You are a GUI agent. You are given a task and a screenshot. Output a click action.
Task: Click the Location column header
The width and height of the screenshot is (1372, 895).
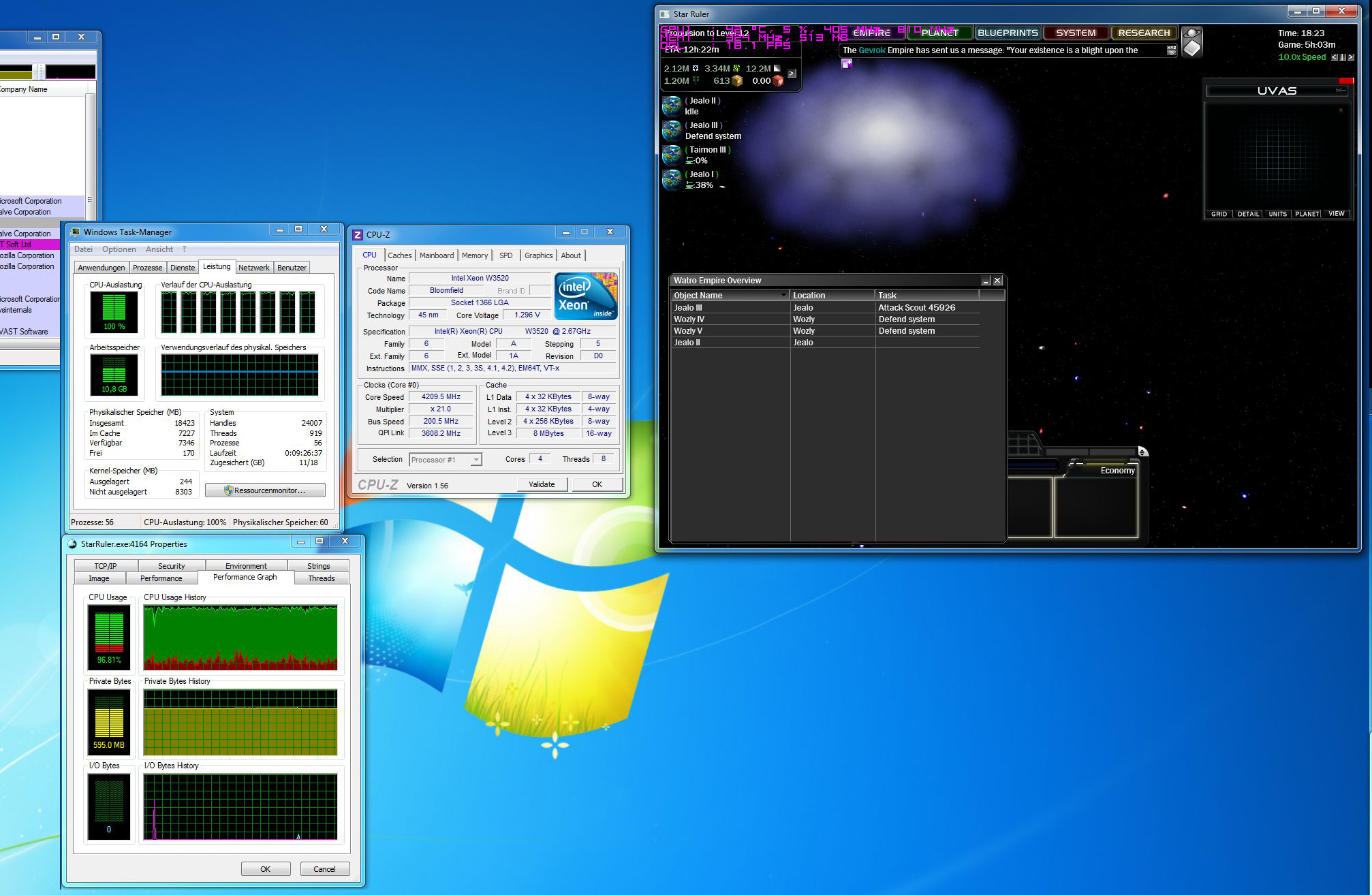[832, 295]
